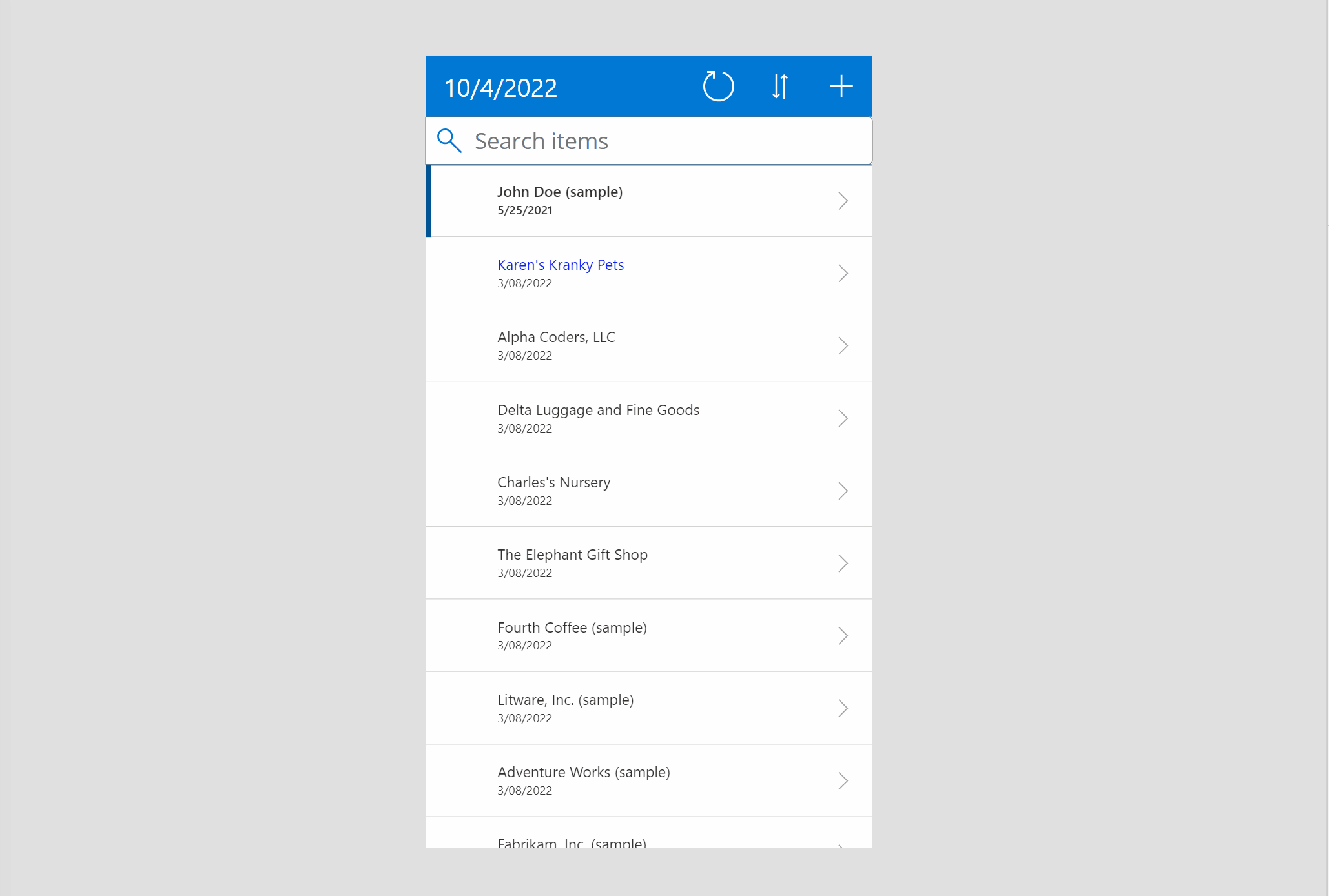Toggle sort direction using the sort icon
This screenshot has height=896, width=1329.
779,86
